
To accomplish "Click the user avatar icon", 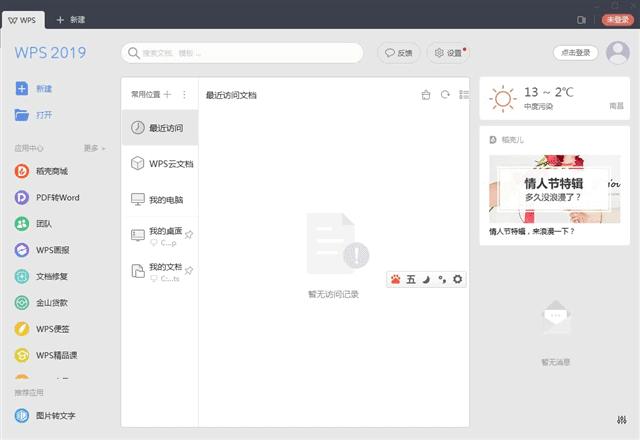I will click(x=618, y=53).
